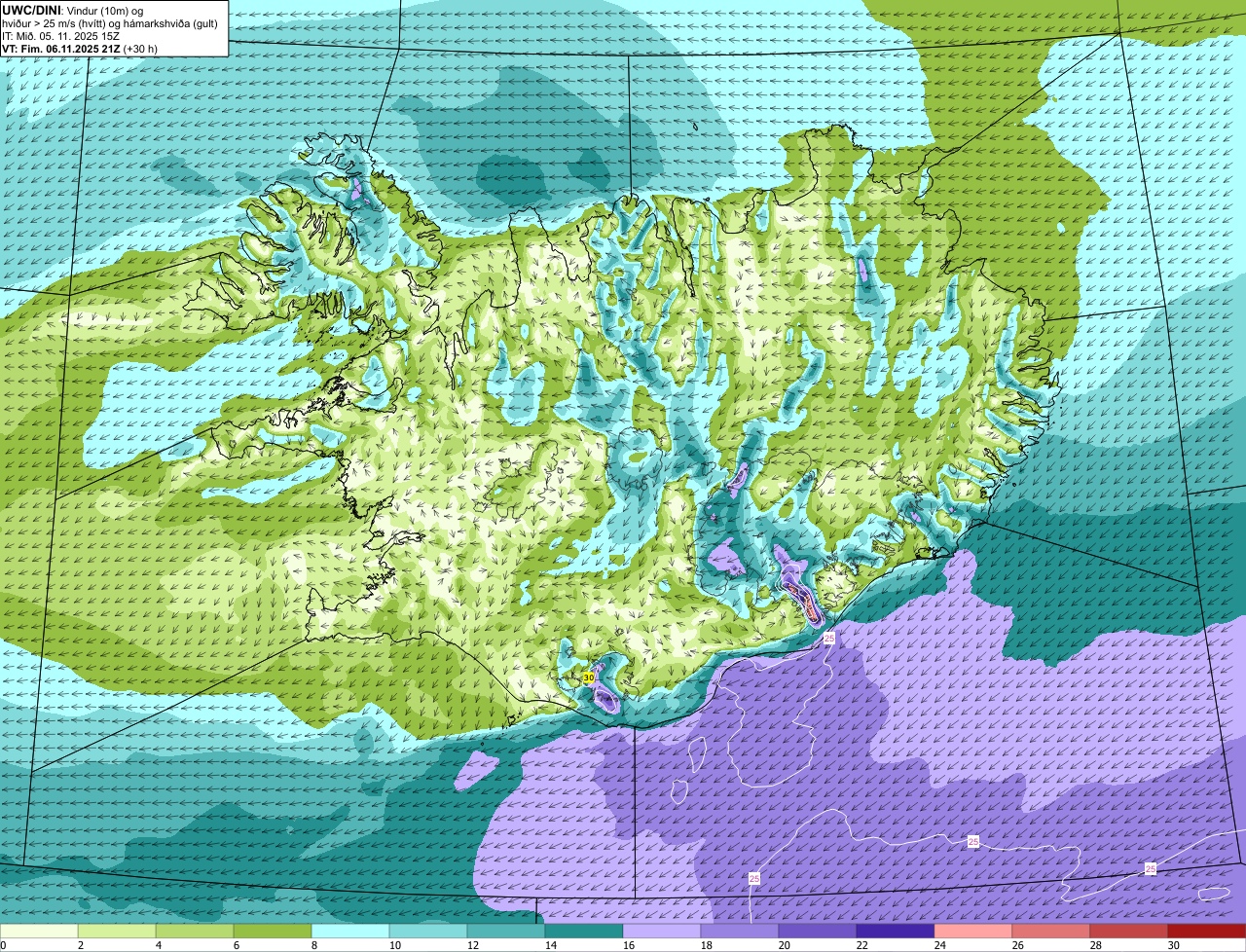
Task: Click legend scale number '2'
Action: [x=80, y=945]
